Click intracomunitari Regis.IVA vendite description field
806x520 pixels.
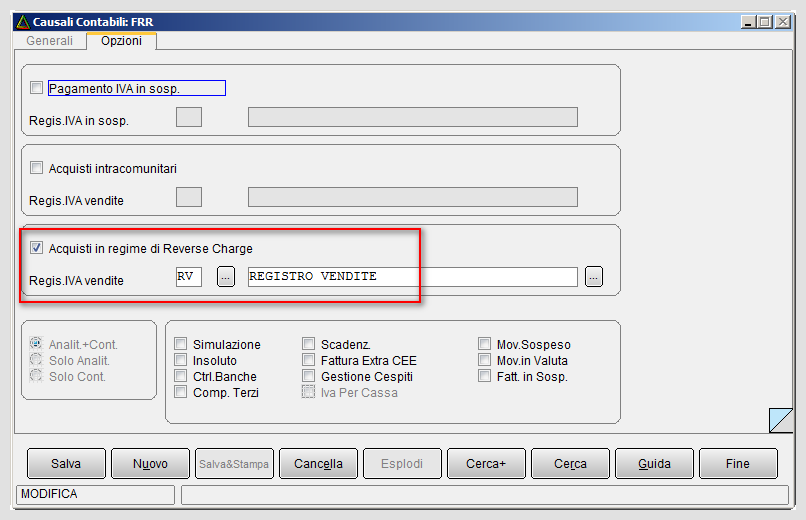413,197
